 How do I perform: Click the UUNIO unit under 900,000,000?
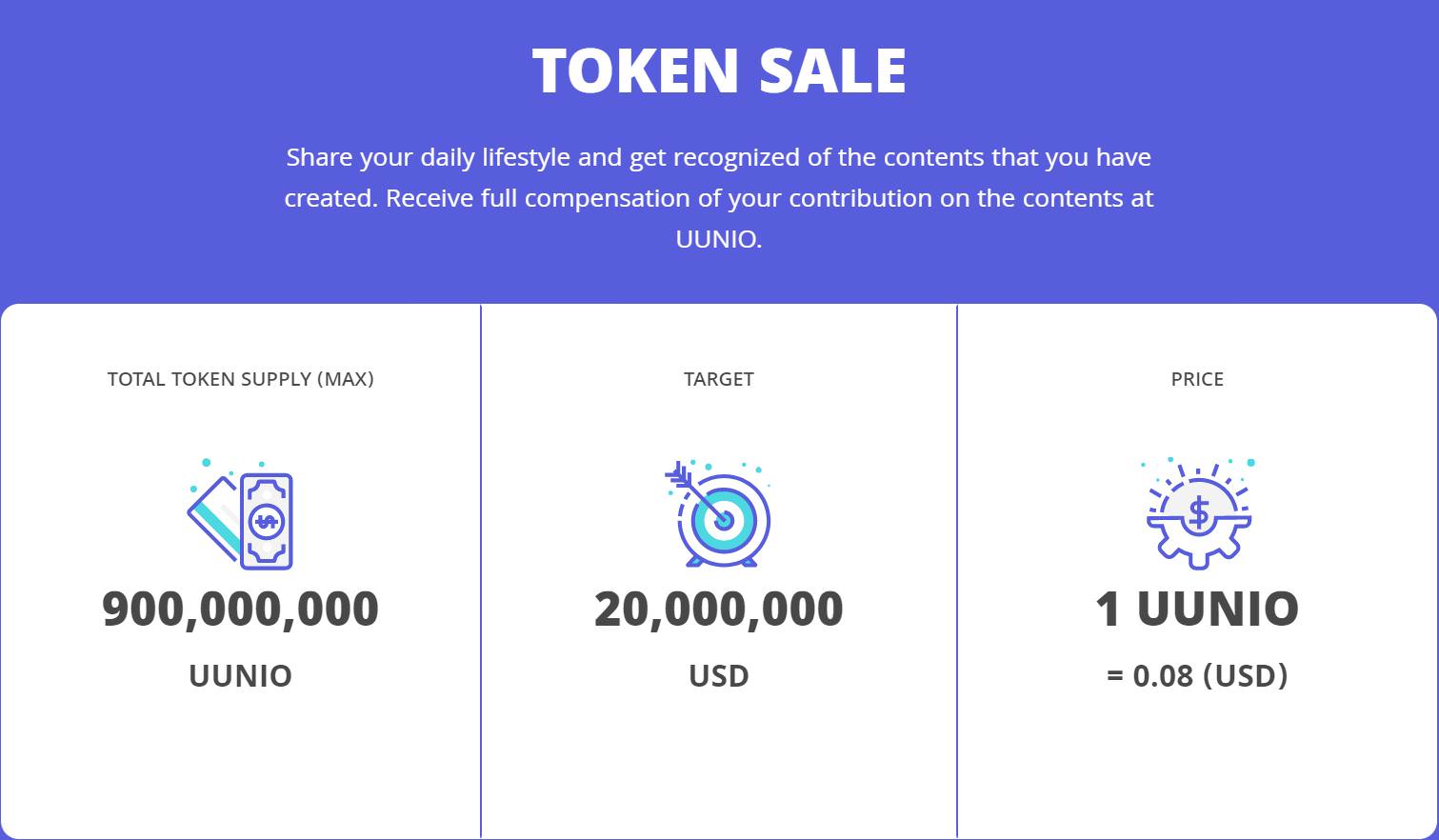click(241, 676)
